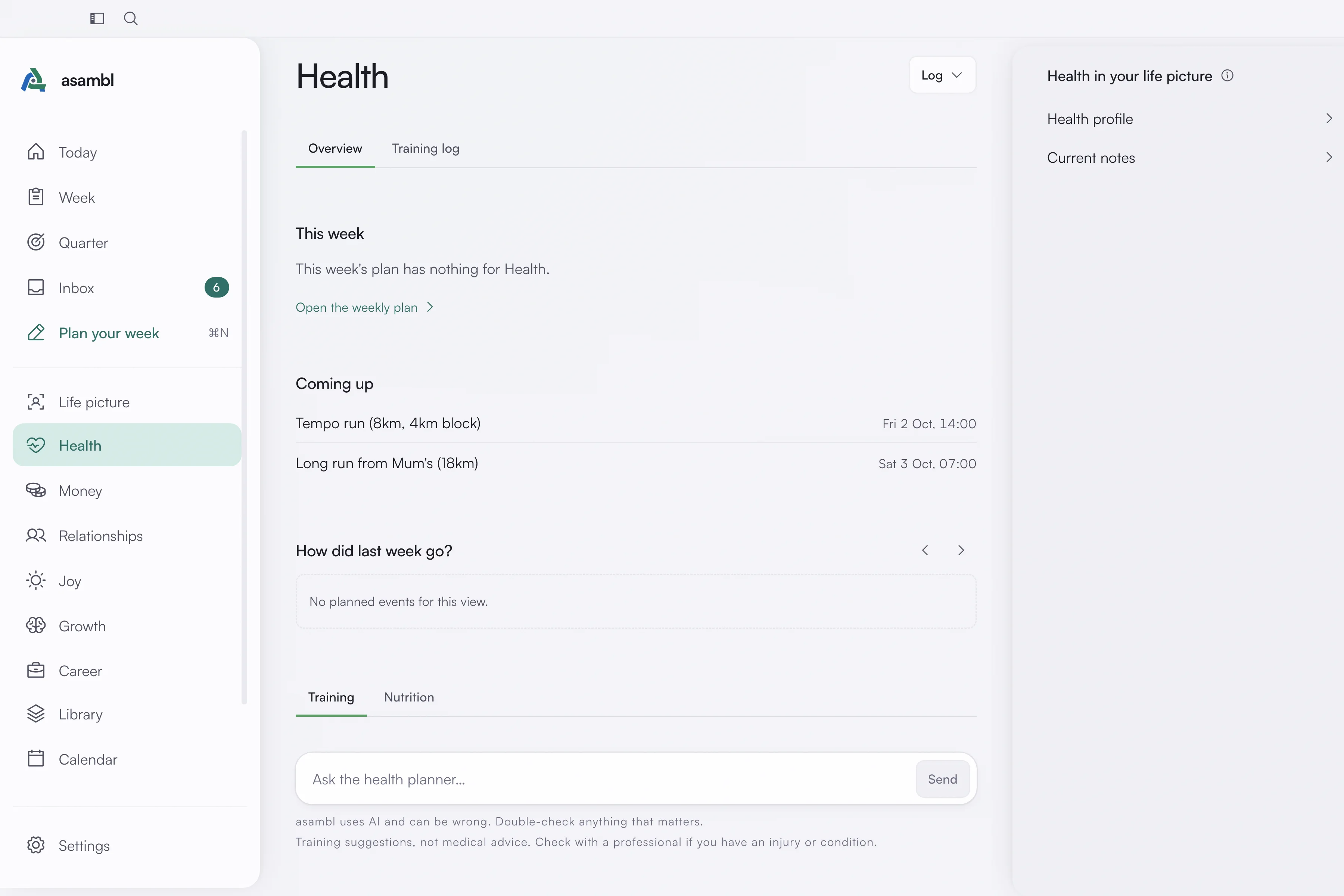
Task: Open the Log dropdown
Action: click(x=942, y=75)
